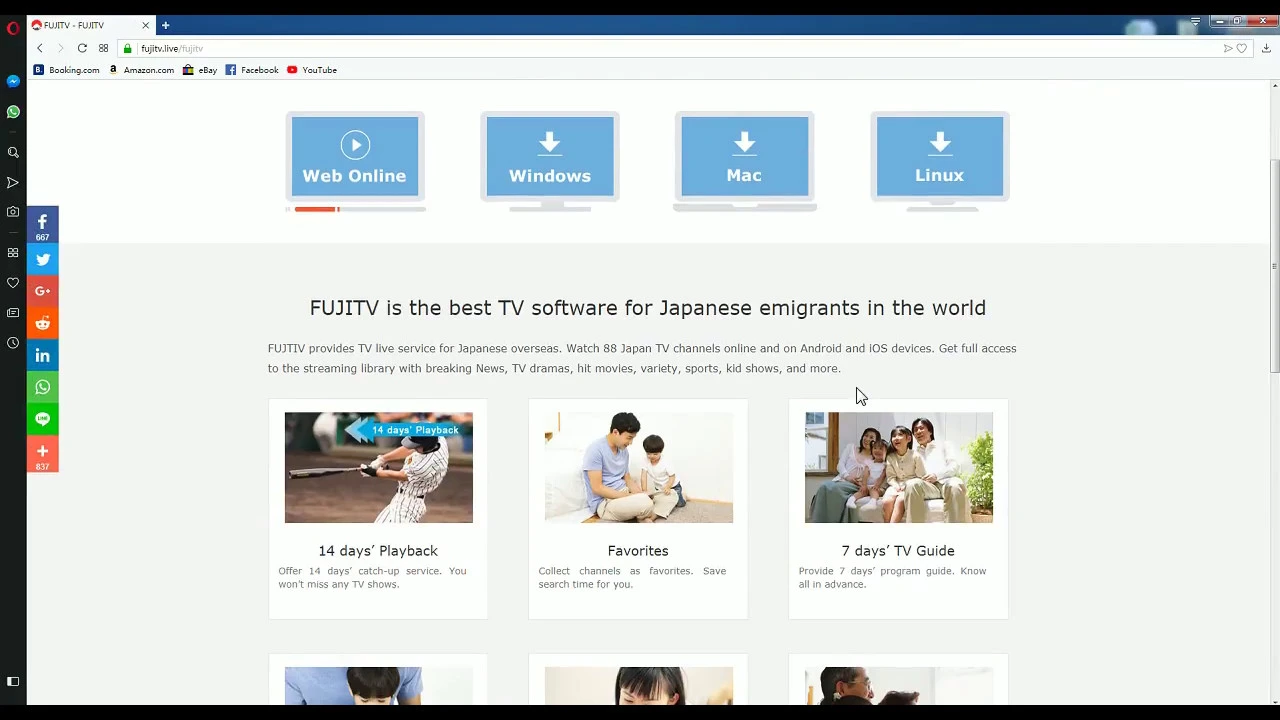The width and height of the screenshot is (1280, 720).
Task: Click the 7 days' TV Guide title
Action: tap(898, 551)
